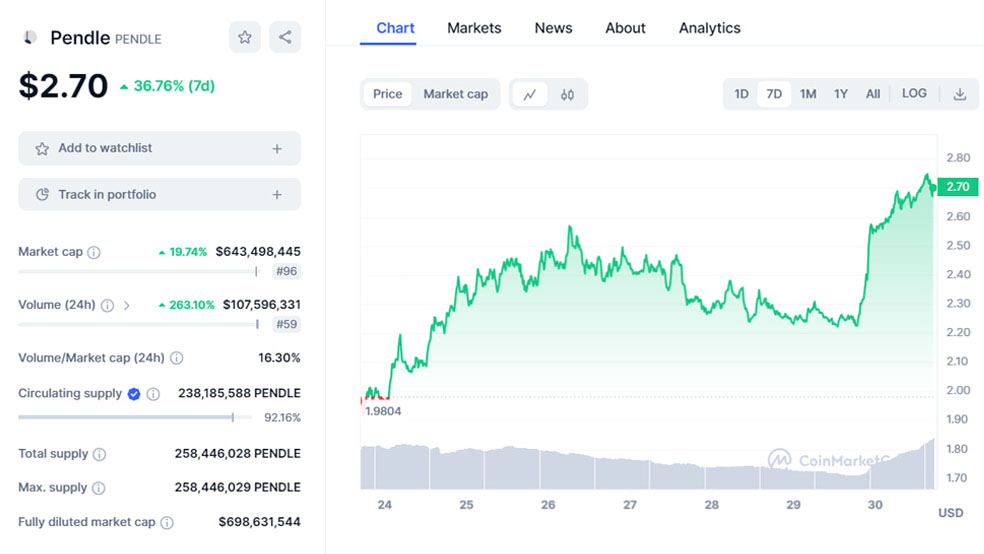Click the Volume (24h) label
The width and height of the screenshot is (984, 554).
click(x=56, y=305)
